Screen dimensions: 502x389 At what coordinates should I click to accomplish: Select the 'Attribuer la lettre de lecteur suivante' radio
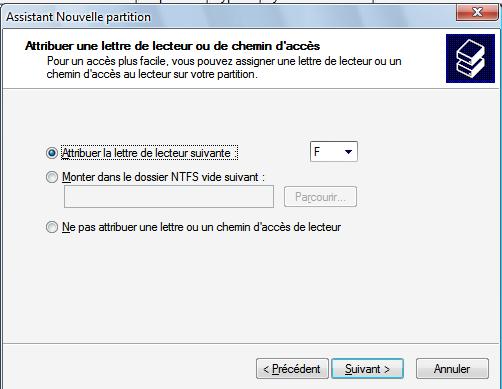[52, 153]
